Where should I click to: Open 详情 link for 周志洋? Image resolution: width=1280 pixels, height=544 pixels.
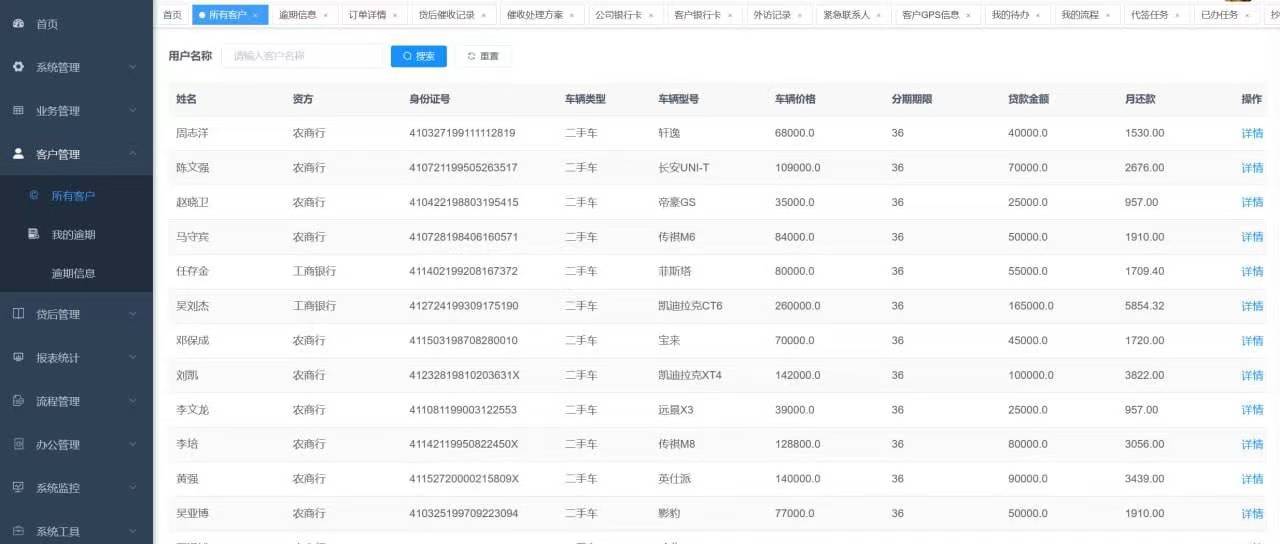(x=1252, y=133)
